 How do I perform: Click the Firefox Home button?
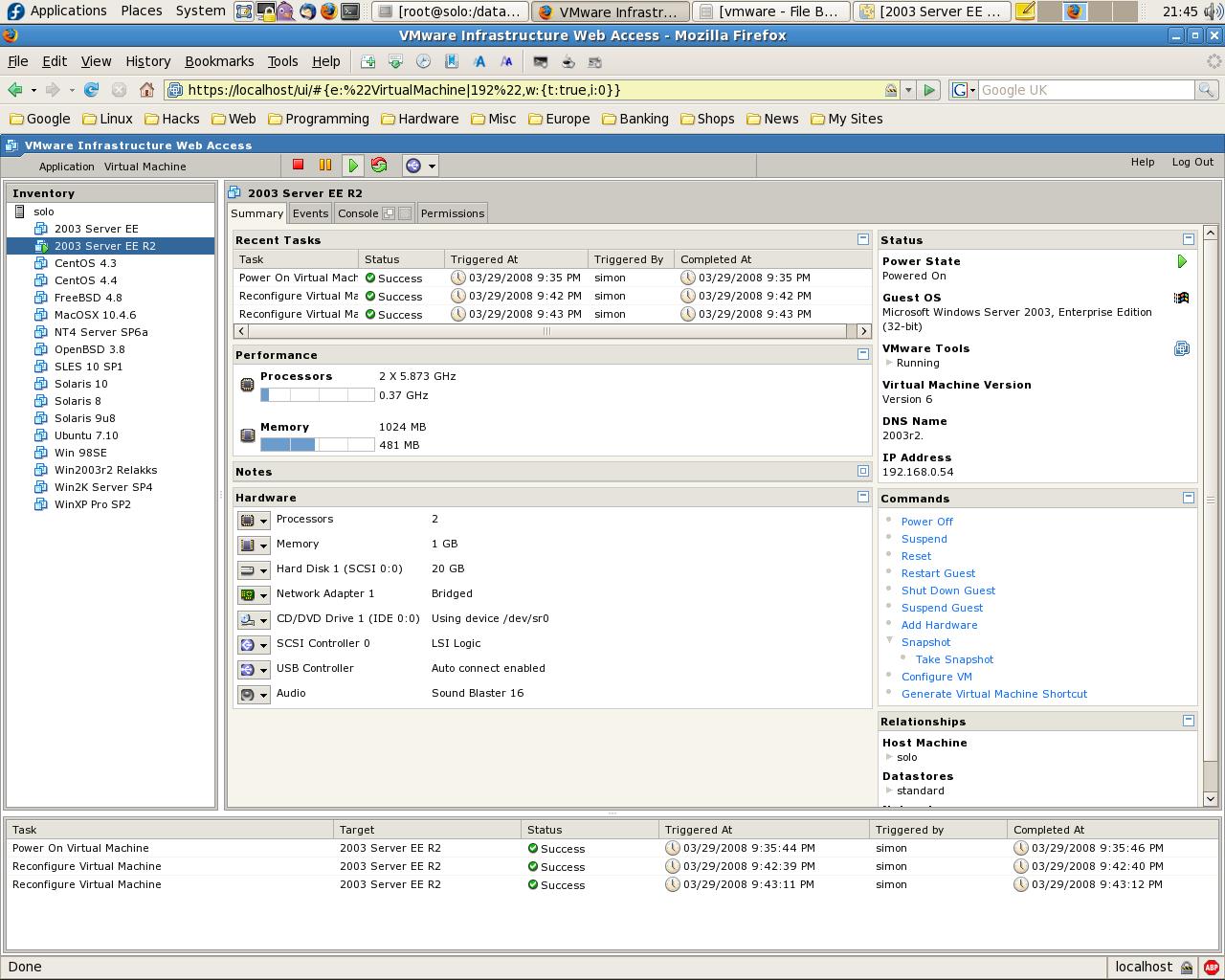(x=146, y=90)
